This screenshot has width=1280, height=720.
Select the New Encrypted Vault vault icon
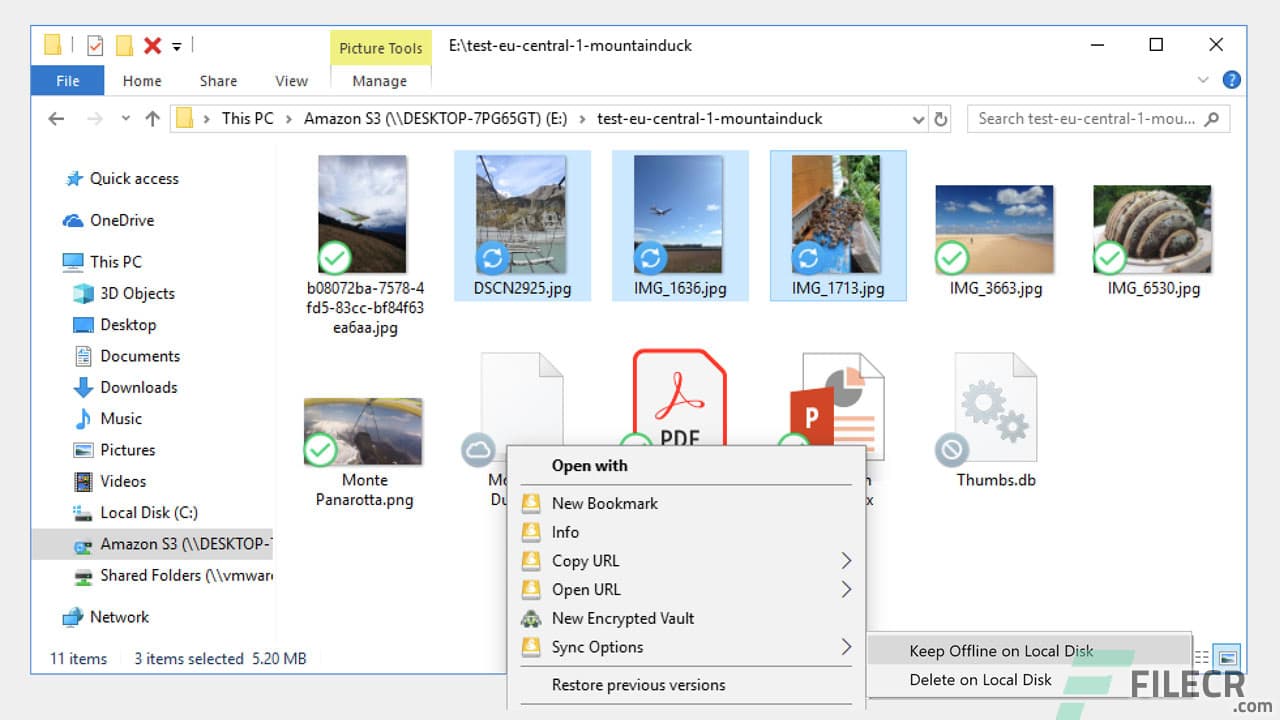click(530, 618)
